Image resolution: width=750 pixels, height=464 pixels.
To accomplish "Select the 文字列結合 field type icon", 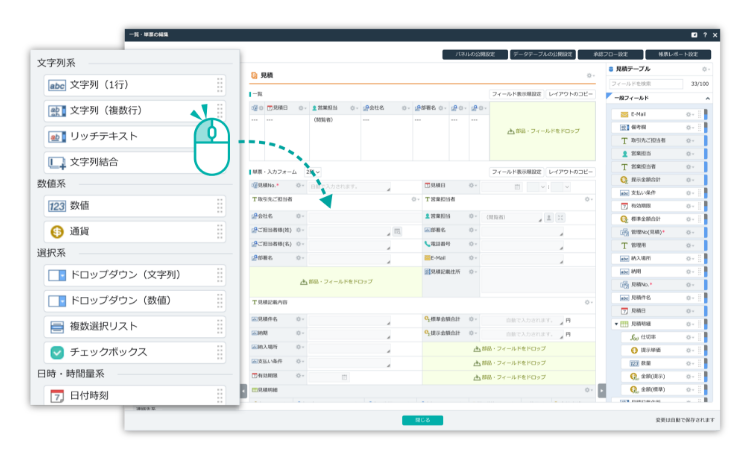I will tap(56, 162).
